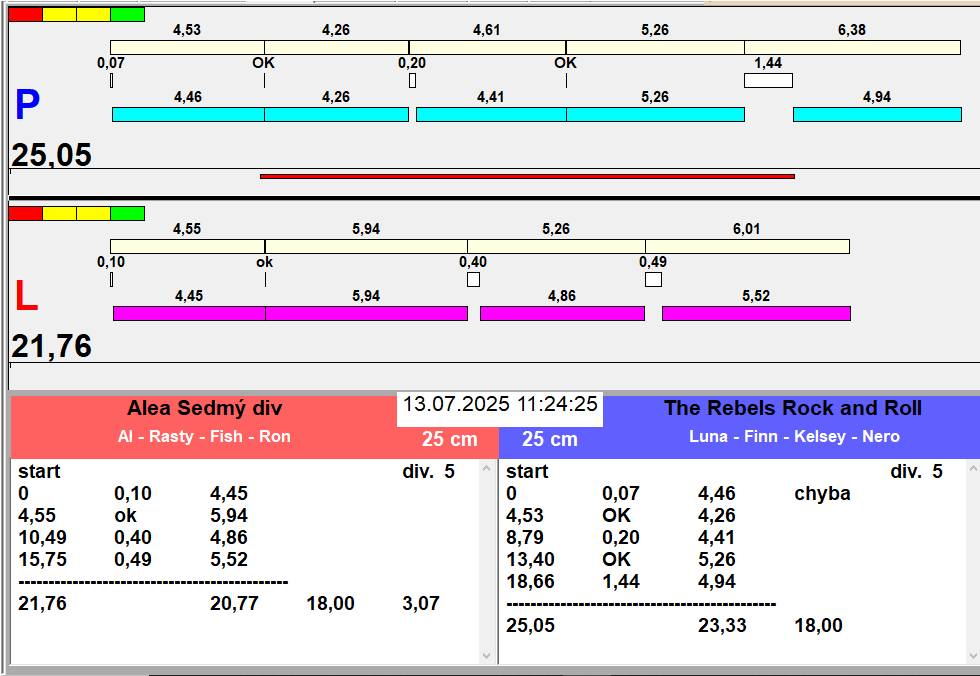Select the magenta run bar labeled 4,45

[x=189, y=313]
